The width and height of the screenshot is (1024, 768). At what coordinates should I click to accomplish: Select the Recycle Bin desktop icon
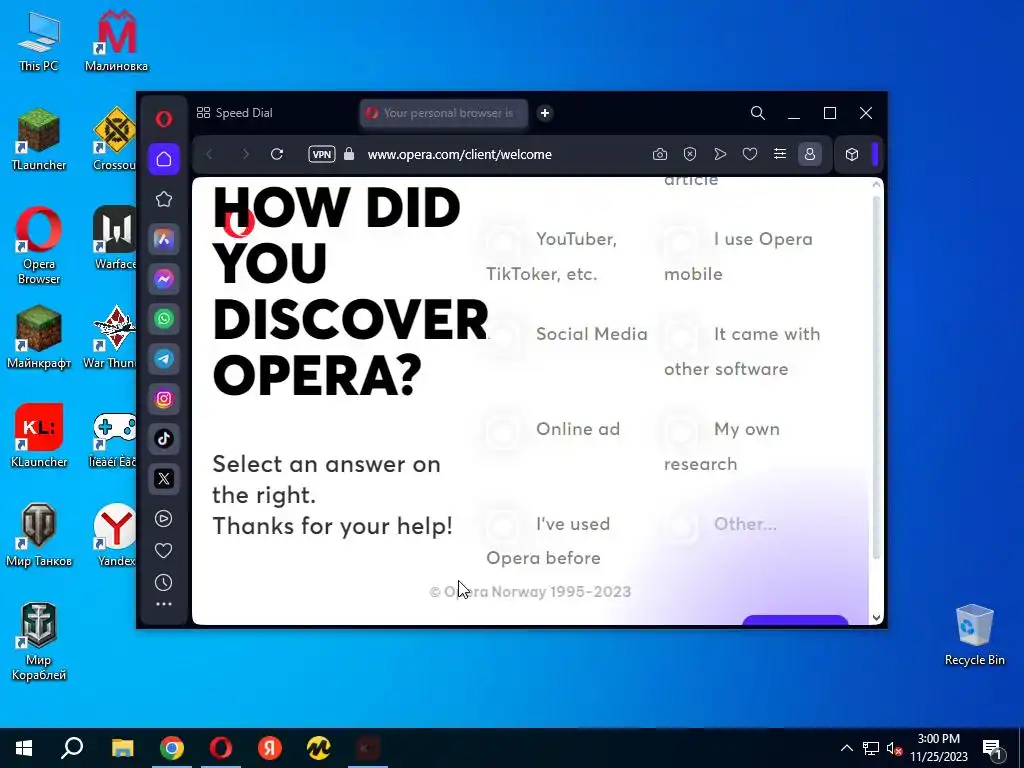click(974, 635)
